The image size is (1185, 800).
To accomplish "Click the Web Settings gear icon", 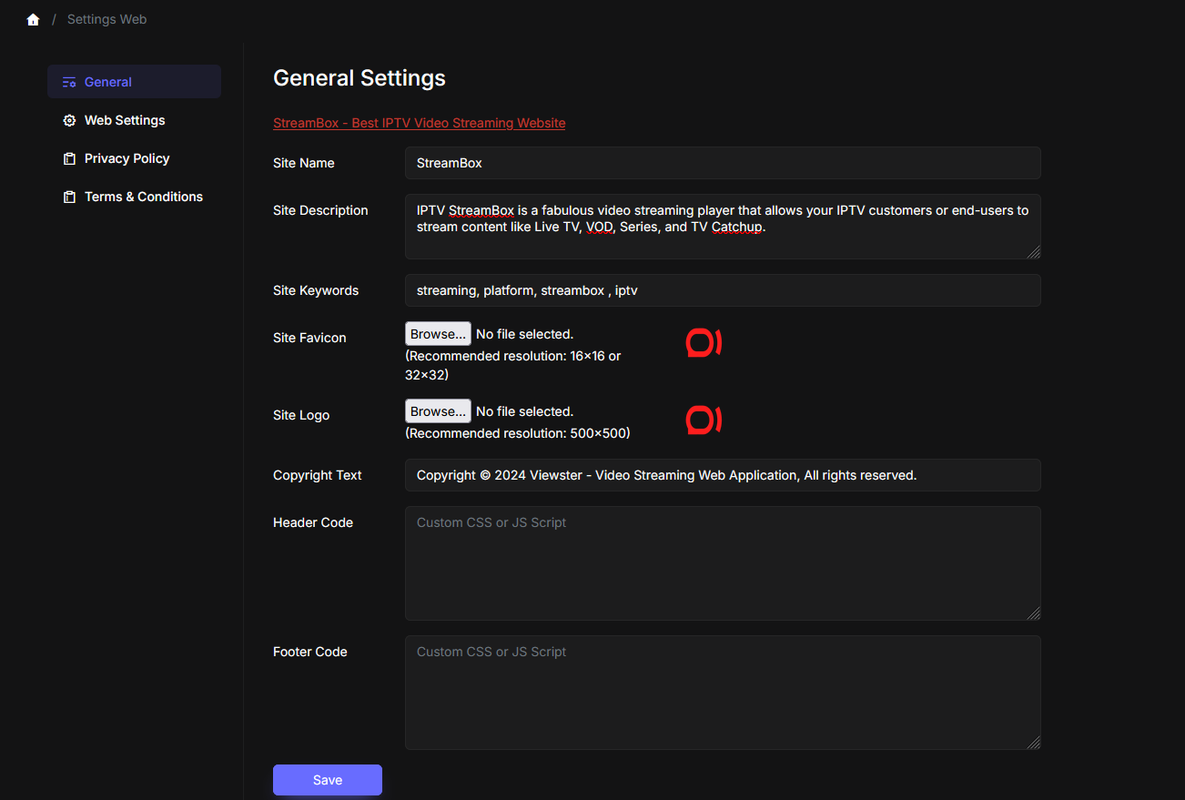I will (69, 120).
